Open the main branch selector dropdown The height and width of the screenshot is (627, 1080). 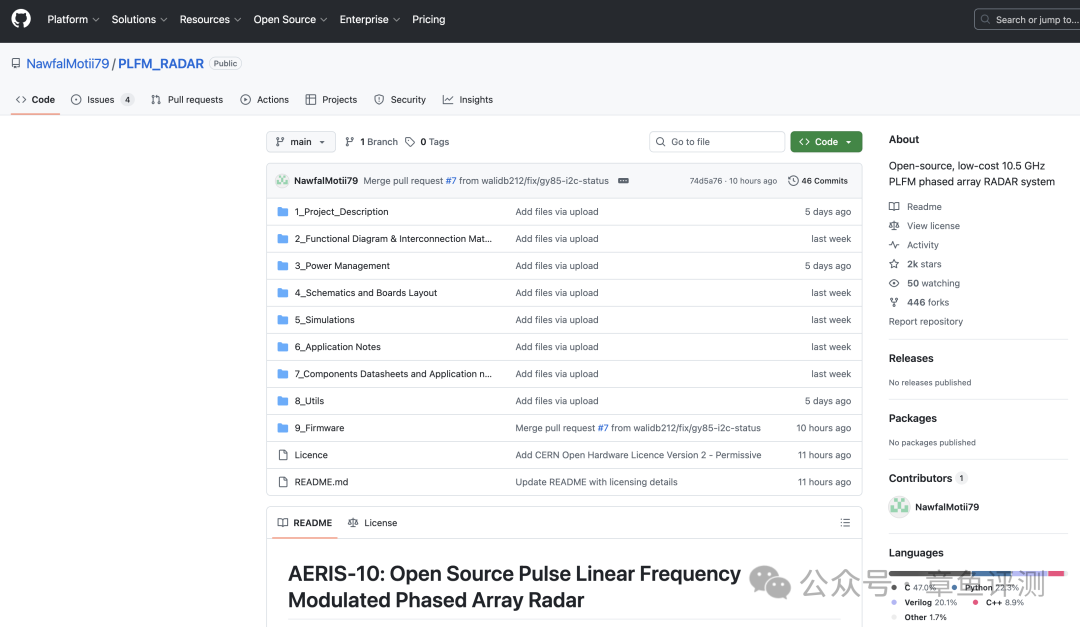click(x=301, y=141)
